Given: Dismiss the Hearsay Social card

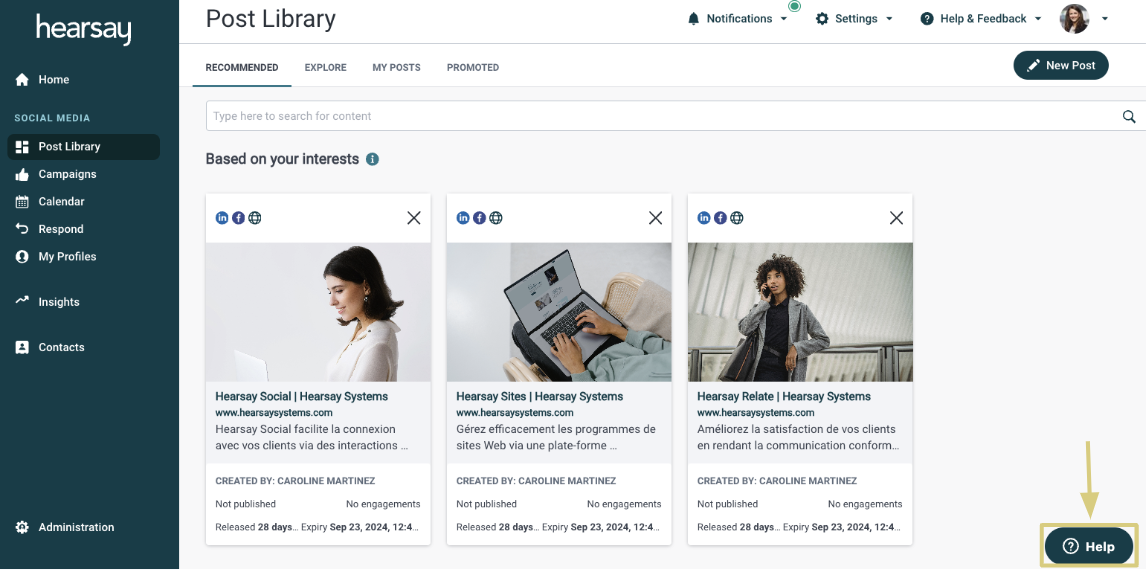Looking at the screenshot, I should 414,218.
